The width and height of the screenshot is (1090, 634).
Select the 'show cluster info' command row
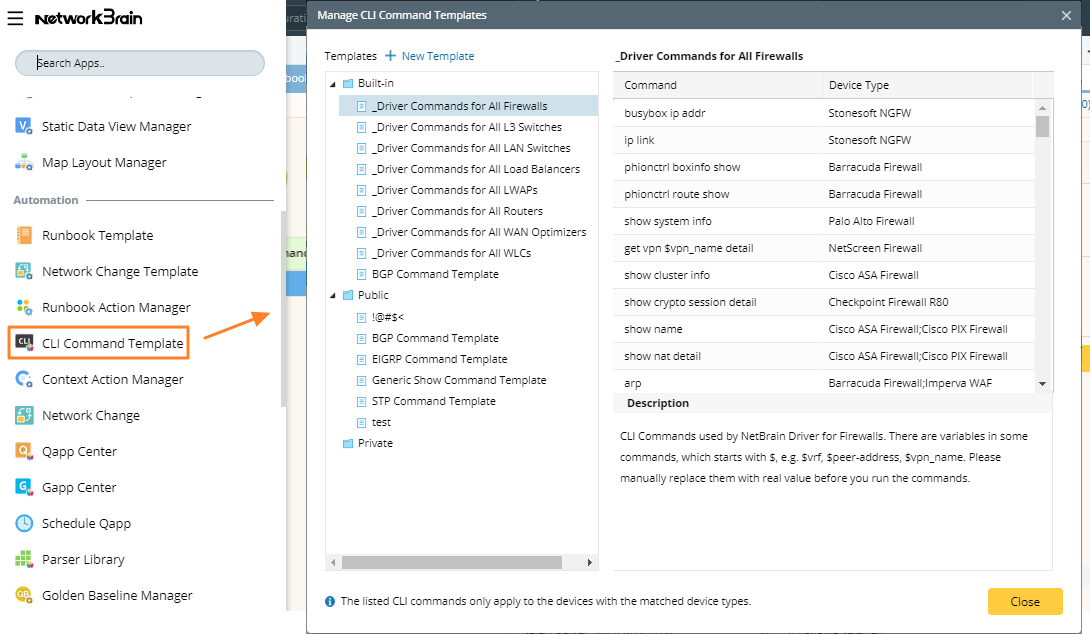(x=824, y=275)
